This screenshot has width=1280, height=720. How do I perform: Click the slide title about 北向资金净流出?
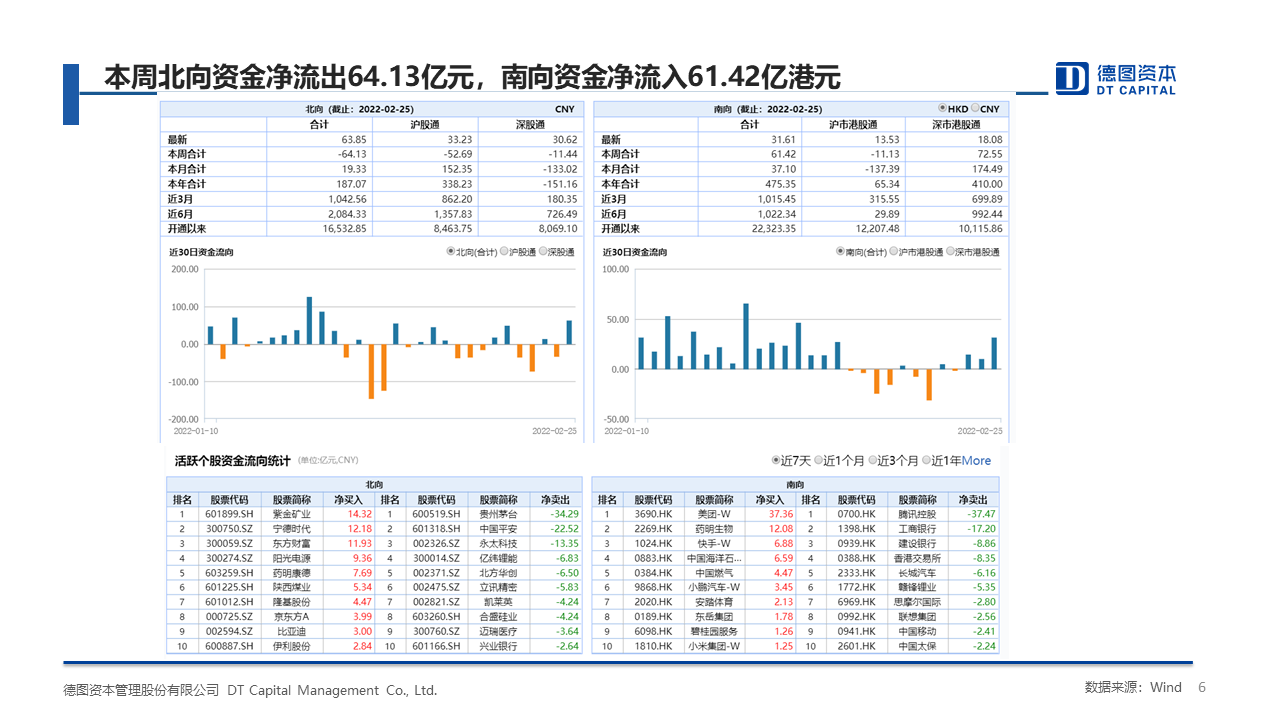point(473,77)
